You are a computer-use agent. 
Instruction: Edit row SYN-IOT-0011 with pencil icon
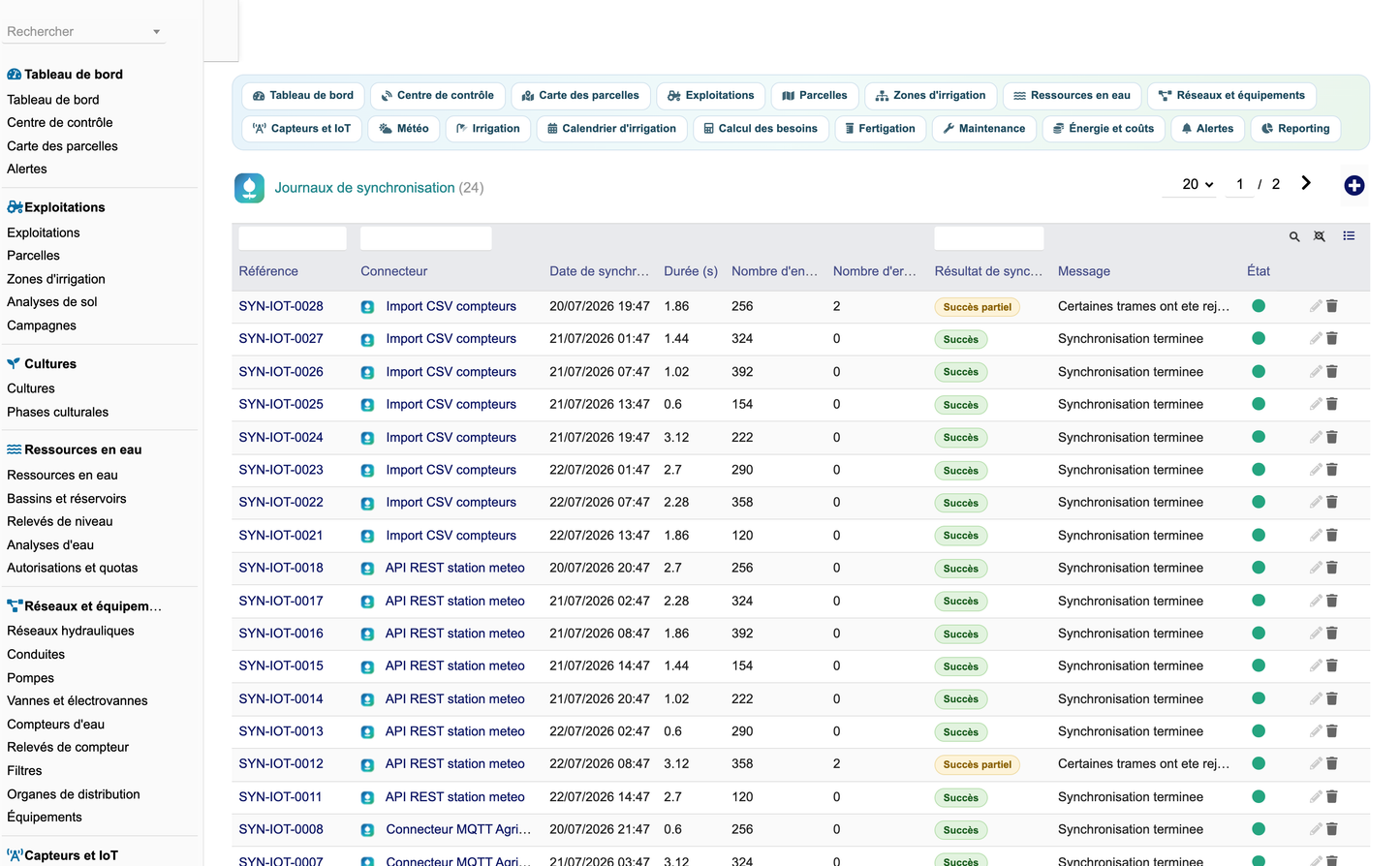pos(1316,797)
